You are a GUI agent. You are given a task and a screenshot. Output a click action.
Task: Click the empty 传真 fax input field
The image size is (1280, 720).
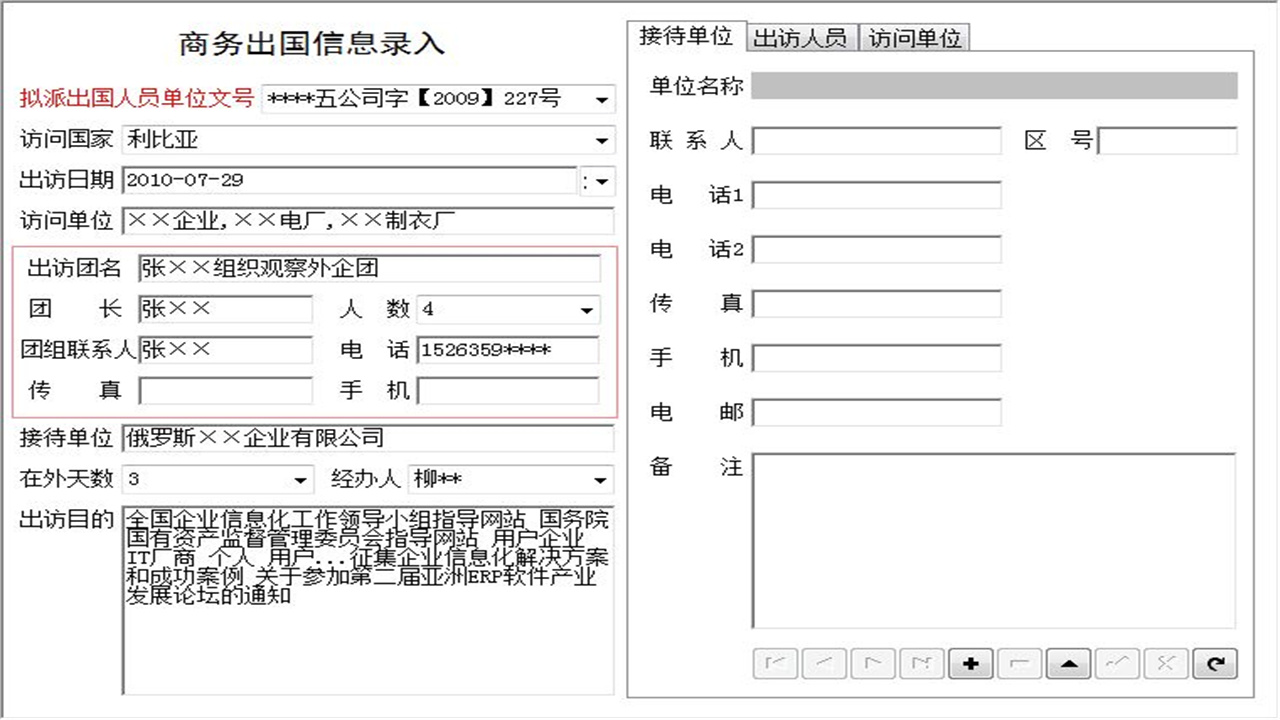(225, 390)
